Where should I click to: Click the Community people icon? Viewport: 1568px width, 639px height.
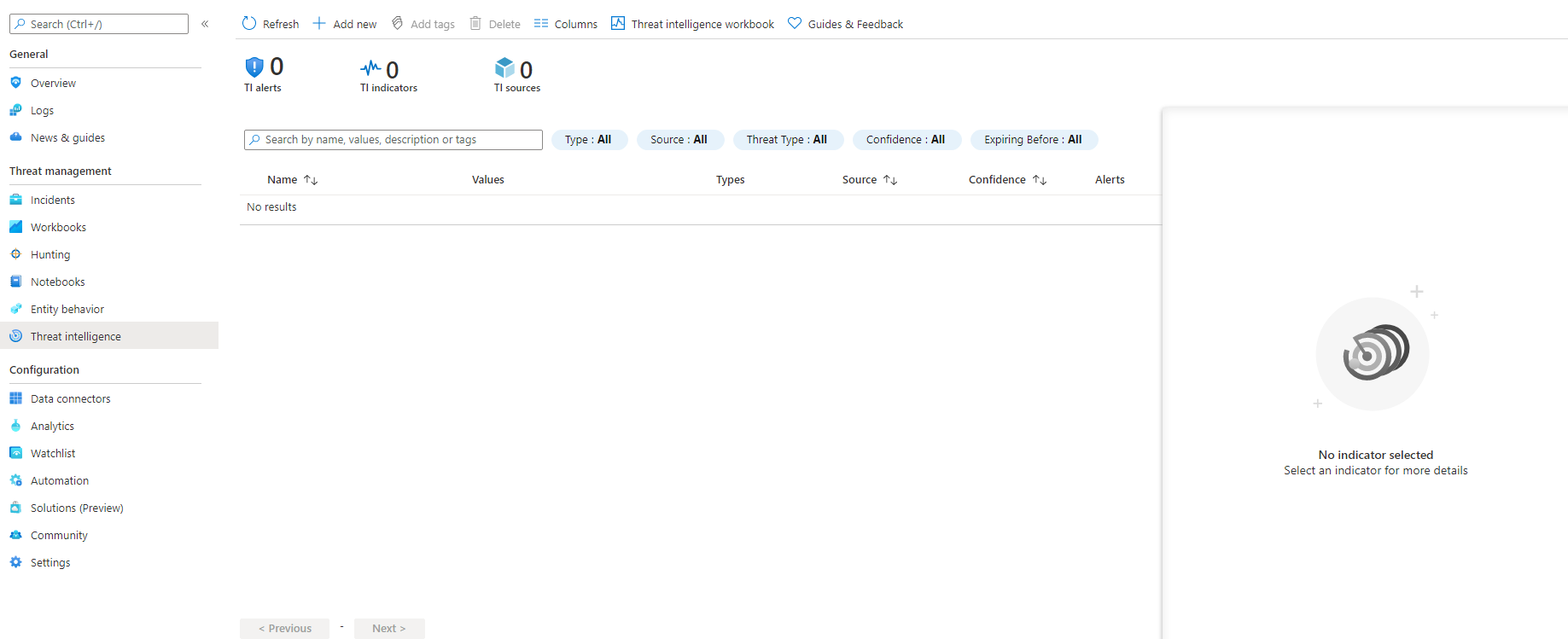point(15,535)
